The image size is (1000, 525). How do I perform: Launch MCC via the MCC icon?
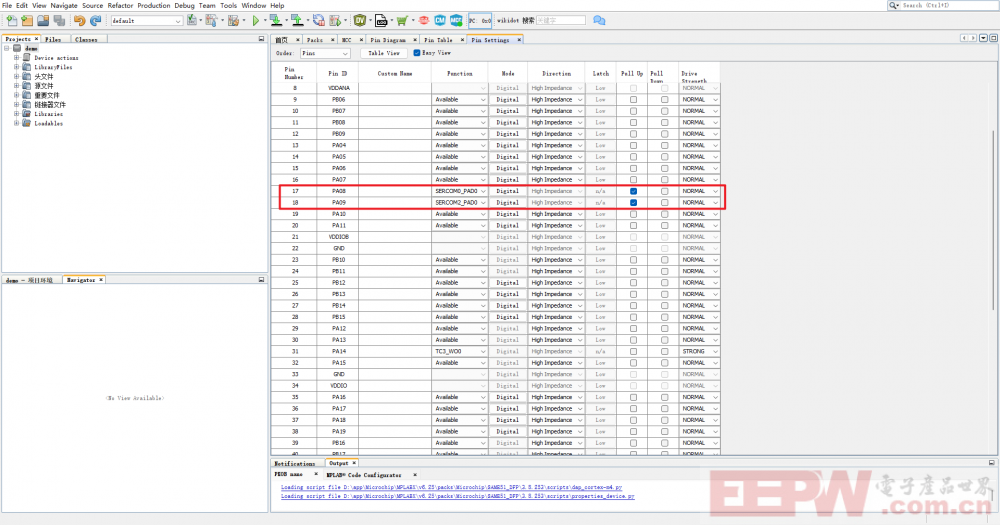(x=457, y=20)
